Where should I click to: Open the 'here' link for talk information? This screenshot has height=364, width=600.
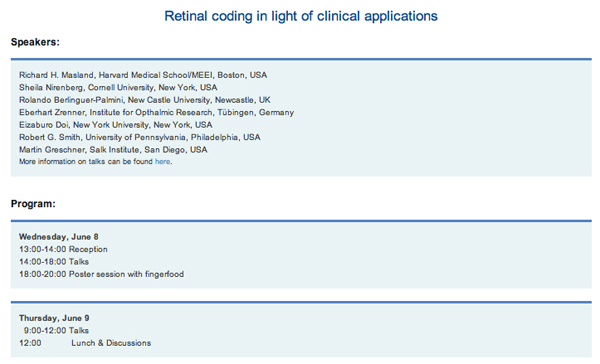point(162,162)
